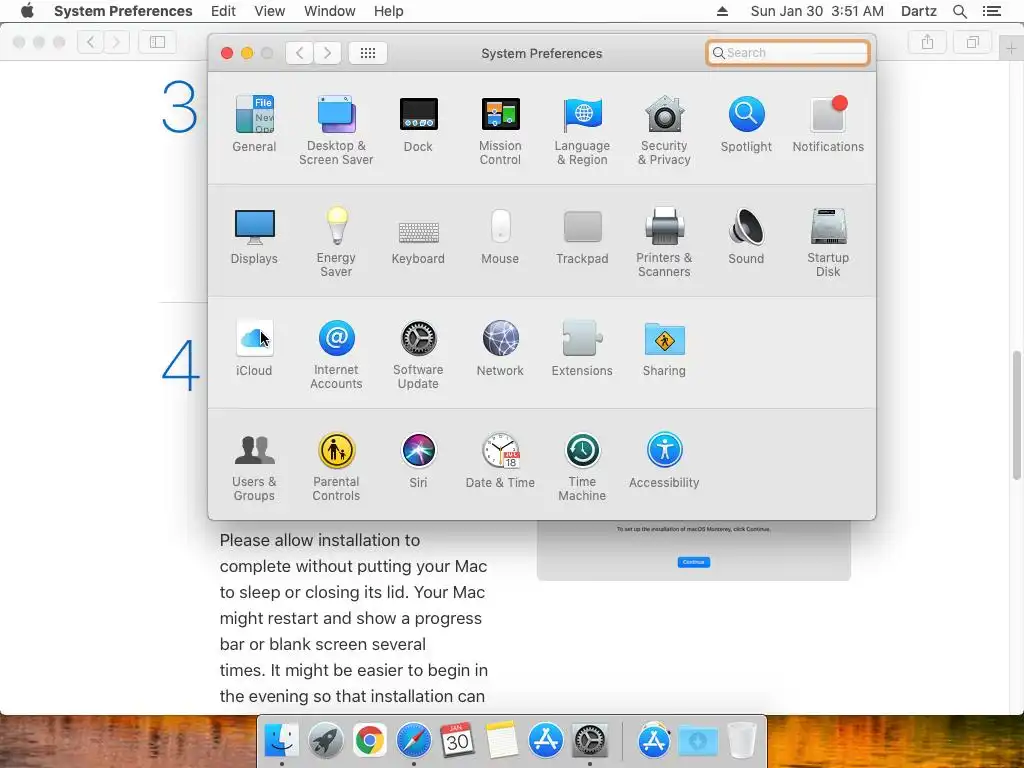This screenshot has width=1024, height=768.
Task: Open Google Chrome from the Dock
Action: (x=369, y=741)
